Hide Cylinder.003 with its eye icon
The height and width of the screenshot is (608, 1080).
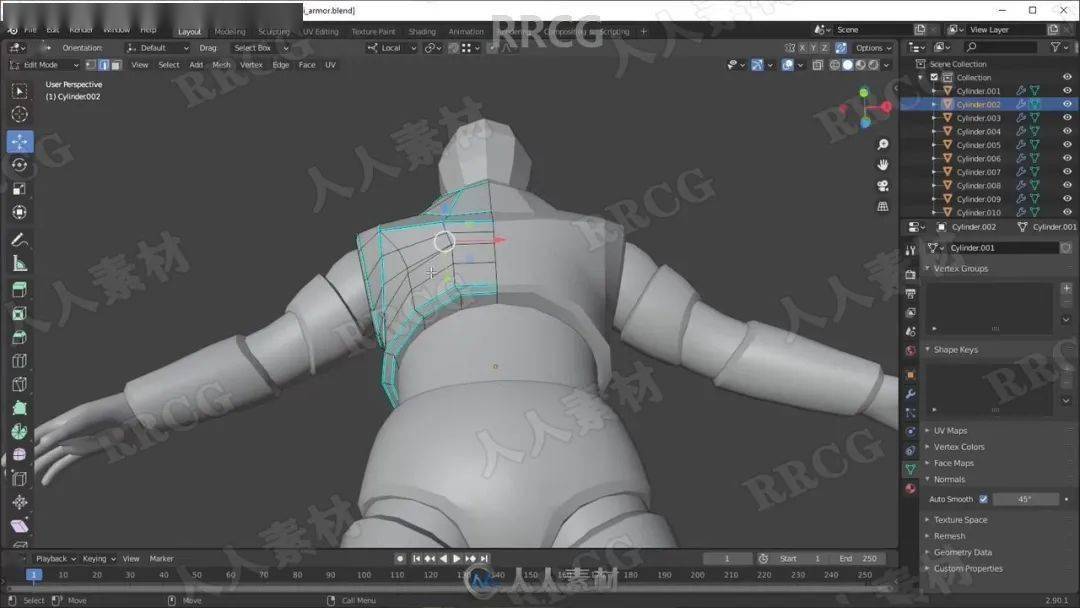coord(1067,118)
